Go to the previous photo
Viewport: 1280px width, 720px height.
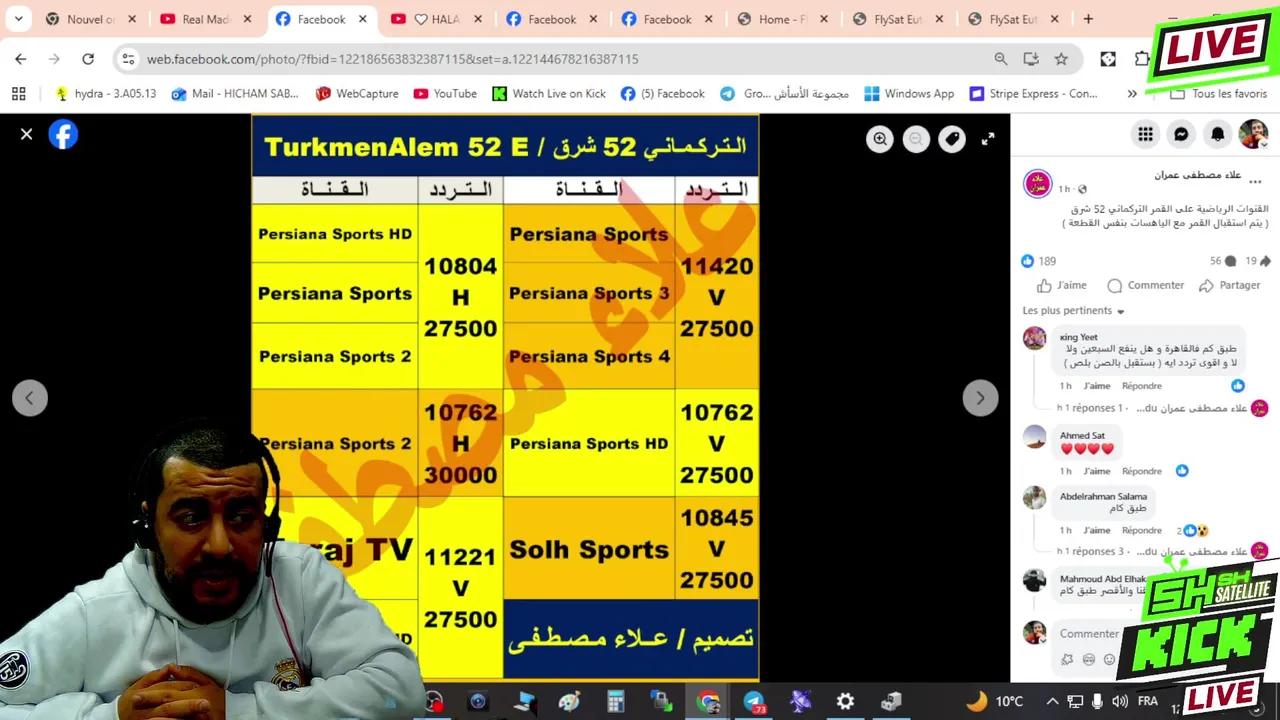click(x=30, y=398)
